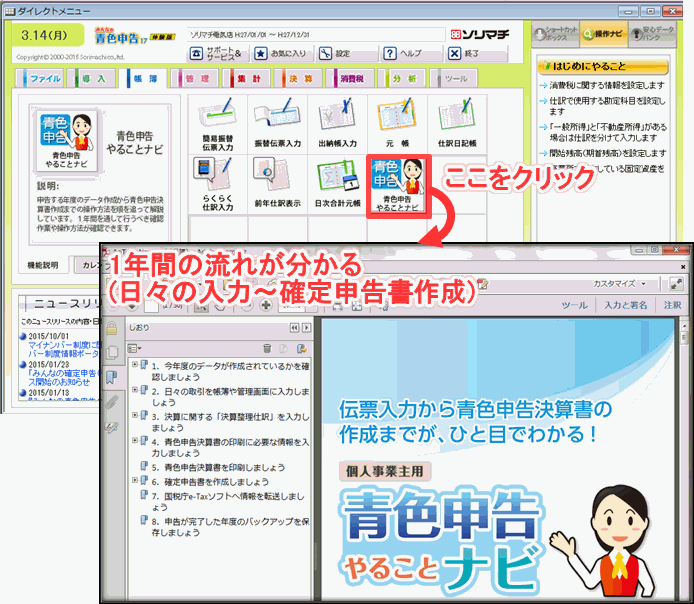The width and height of the screenshot is (694, 604).
Task: Open bookmark options dropdown menu
Action: coord(134,348)
